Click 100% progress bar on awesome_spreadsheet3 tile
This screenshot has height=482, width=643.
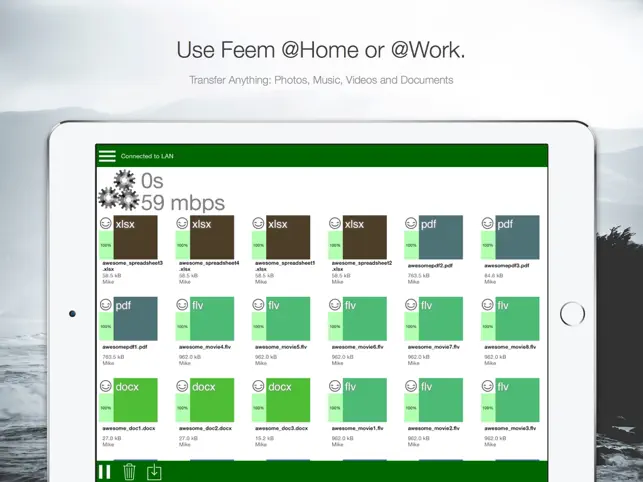pos(106,245)
